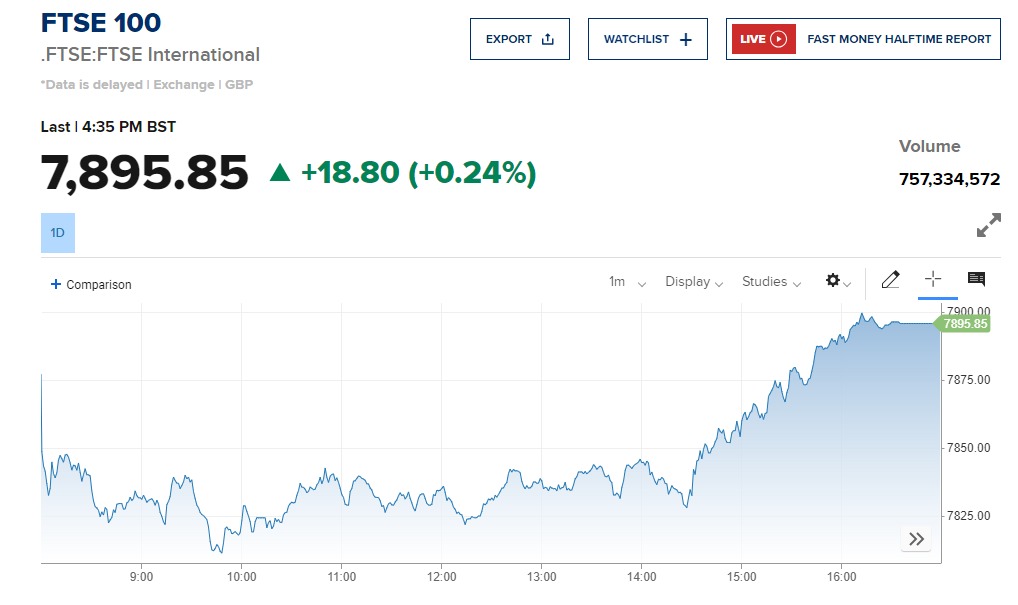Open the 1m interval dropdown

(x=627, y=282)
